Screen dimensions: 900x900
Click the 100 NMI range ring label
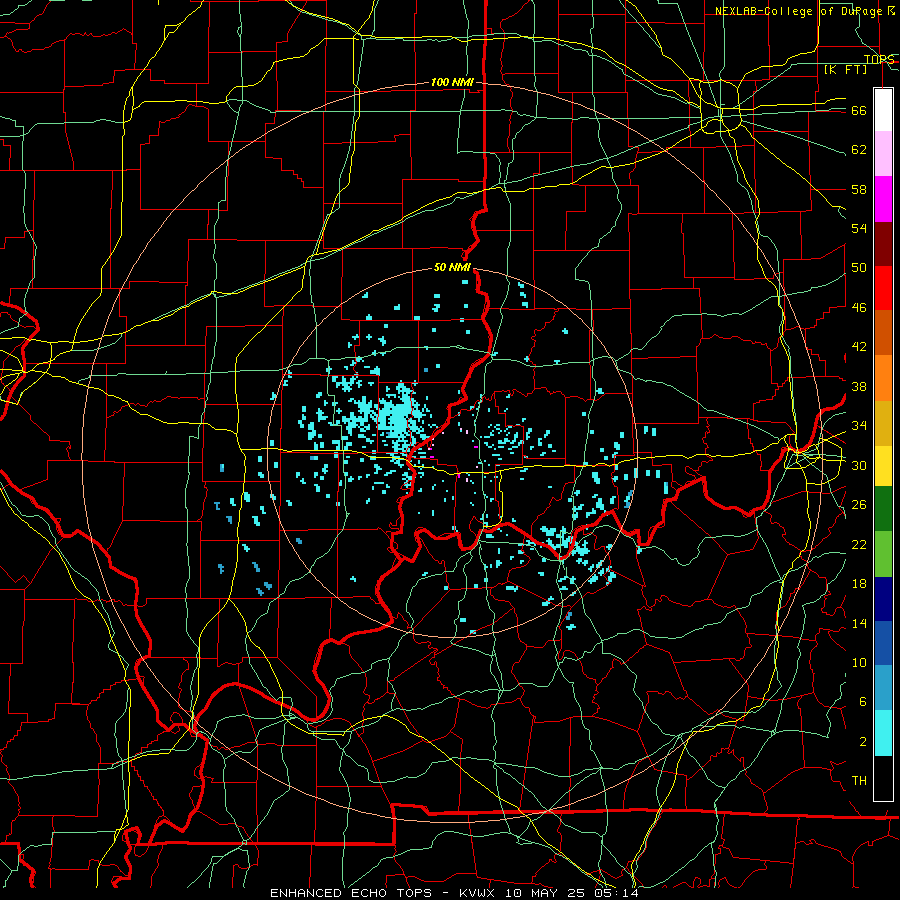point(452,83)
